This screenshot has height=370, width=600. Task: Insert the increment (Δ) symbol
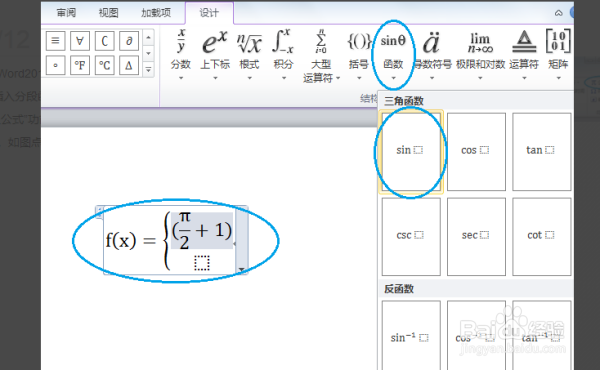click(x=129, y=65)
